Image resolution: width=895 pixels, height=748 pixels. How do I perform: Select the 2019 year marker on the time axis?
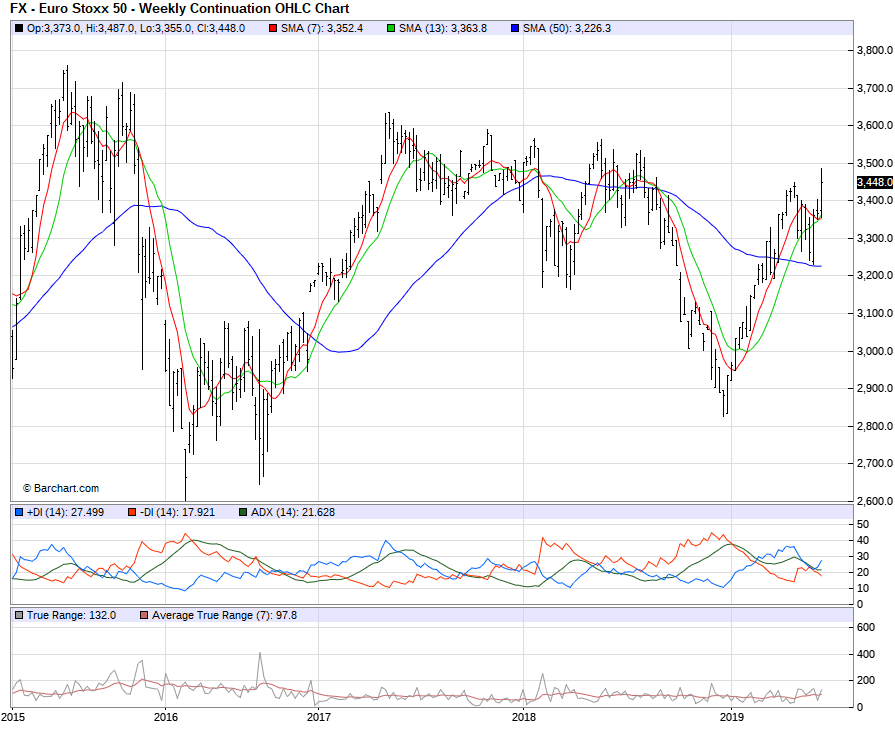point(732,717)
